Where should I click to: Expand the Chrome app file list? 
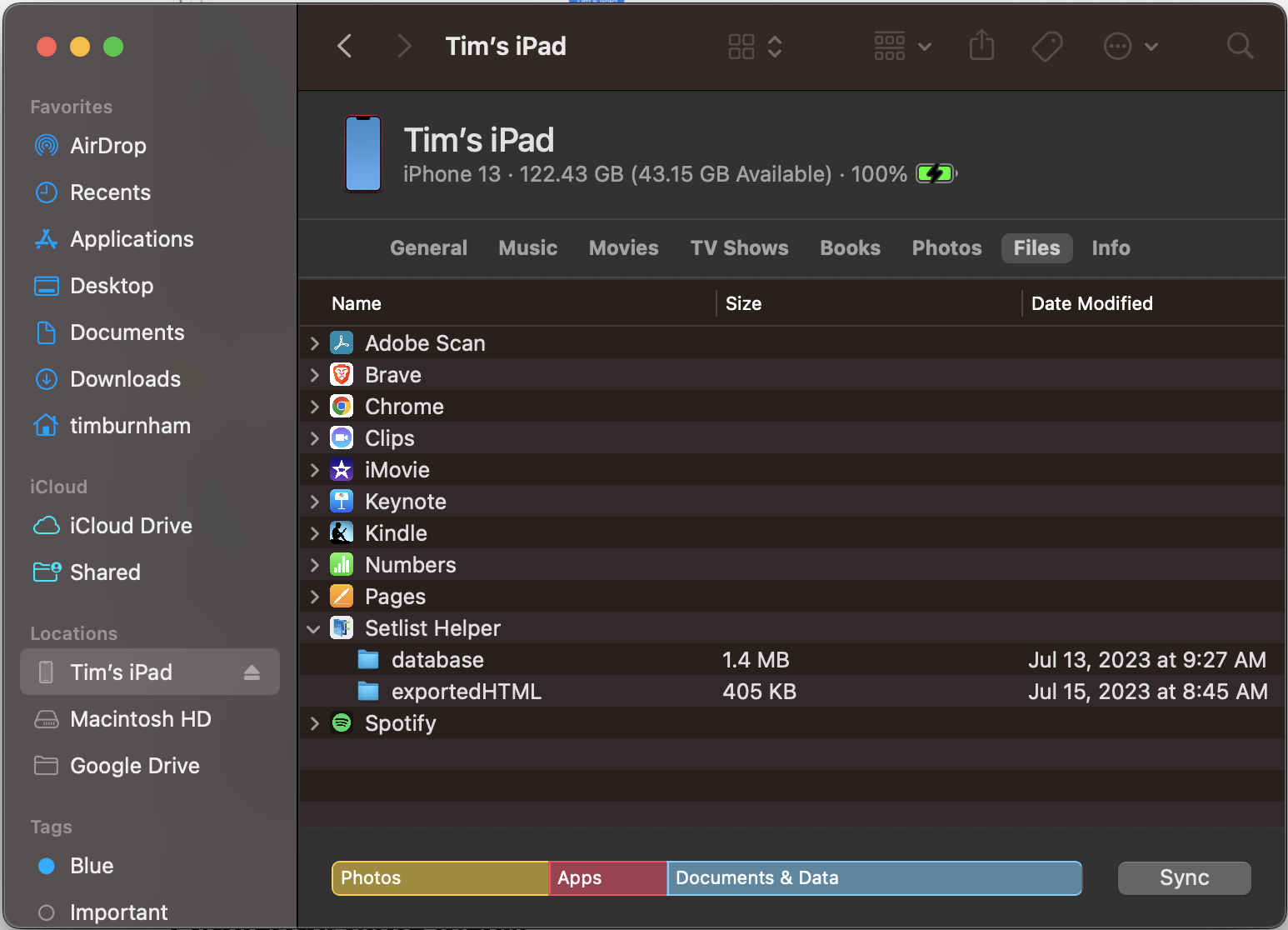(313, 406)
